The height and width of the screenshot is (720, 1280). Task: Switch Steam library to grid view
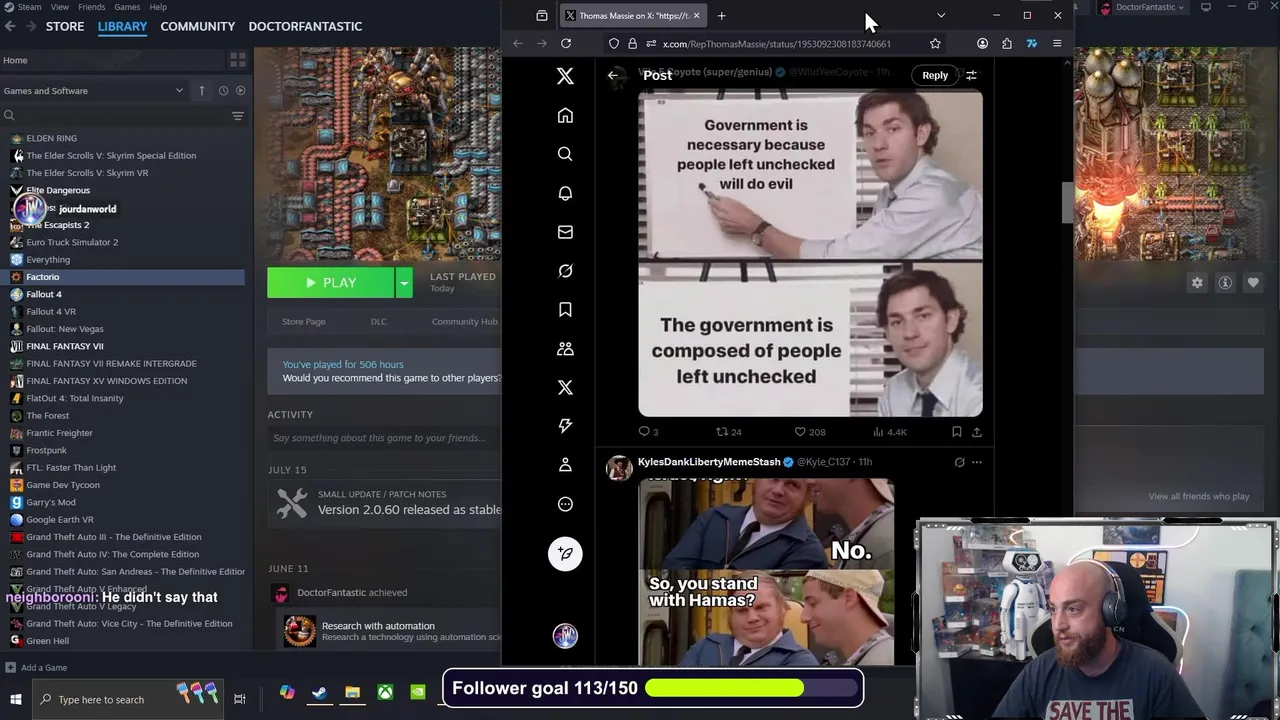(238, 61)
